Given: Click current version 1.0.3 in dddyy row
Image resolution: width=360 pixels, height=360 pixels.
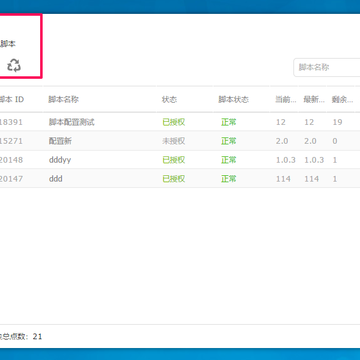Looking at the screenshot, I should click(286, 160).
